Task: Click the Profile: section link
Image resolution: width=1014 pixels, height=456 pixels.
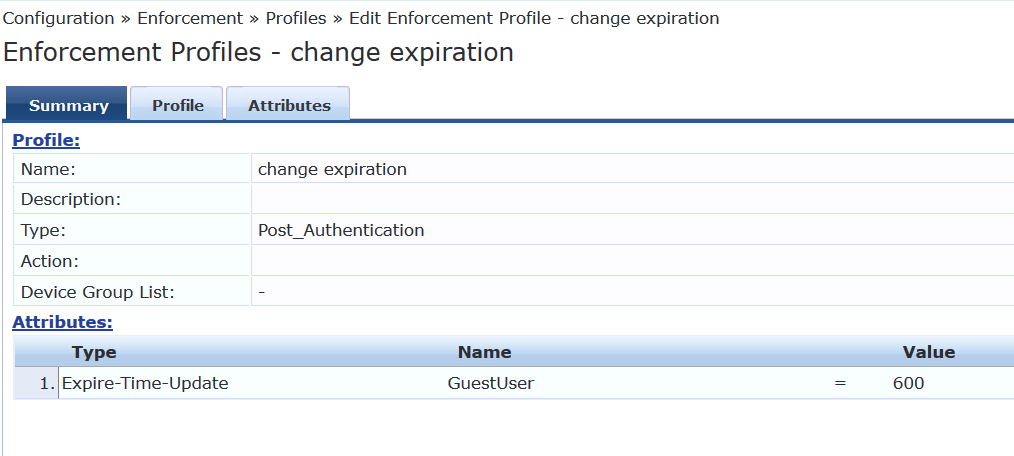Action: (x=46, y=140)
